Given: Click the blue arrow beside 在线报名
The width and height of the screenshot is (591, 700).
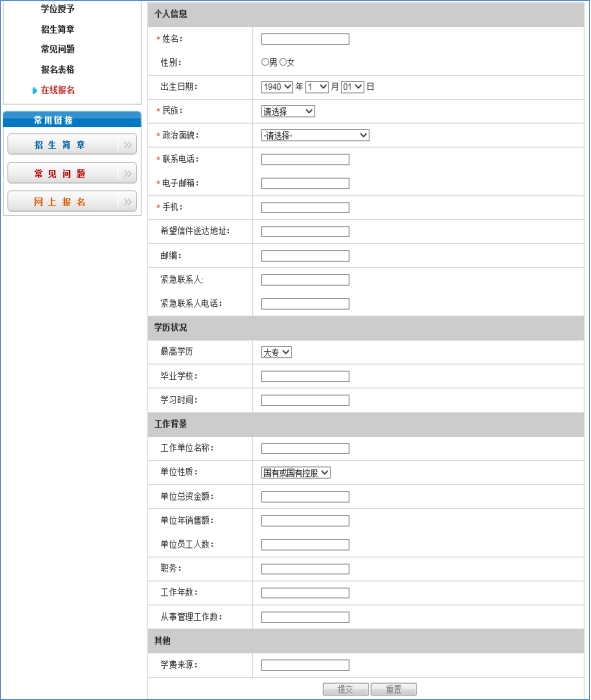Looking at the screenshot, I should pos(35,90).
